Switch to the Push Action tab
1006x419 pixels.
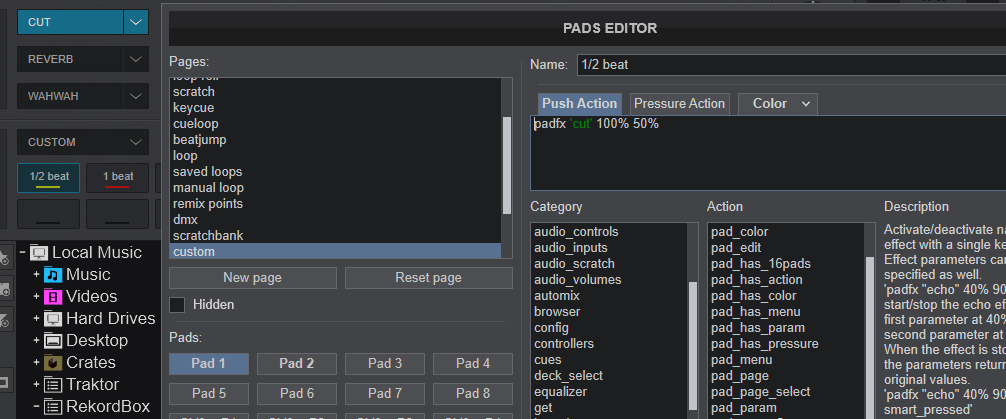579,104
